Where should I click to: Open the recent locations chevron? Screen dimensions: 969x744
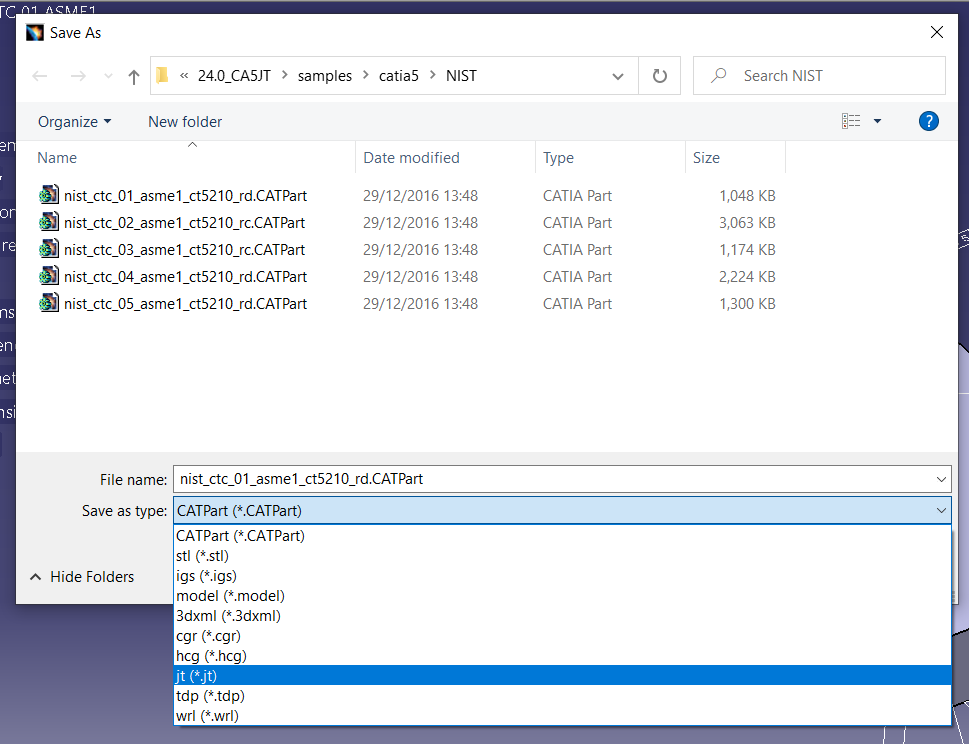tap(108, 76)
